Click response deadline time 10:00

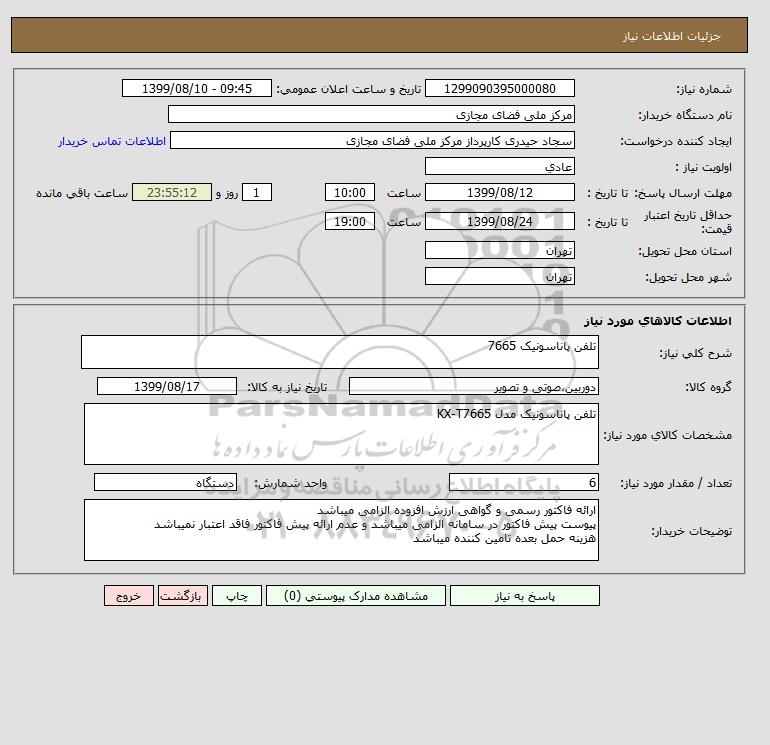(350, 193)
